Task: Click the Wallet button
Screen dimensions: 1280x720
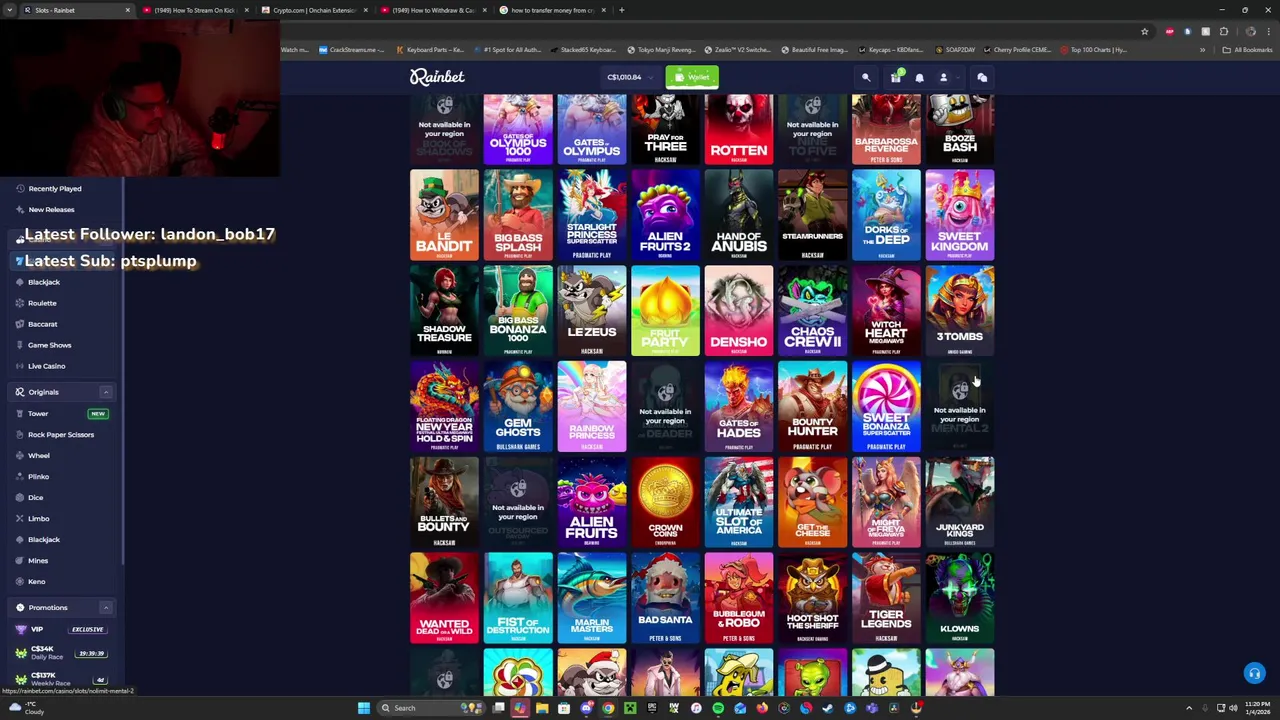Action: pos(692,77)
